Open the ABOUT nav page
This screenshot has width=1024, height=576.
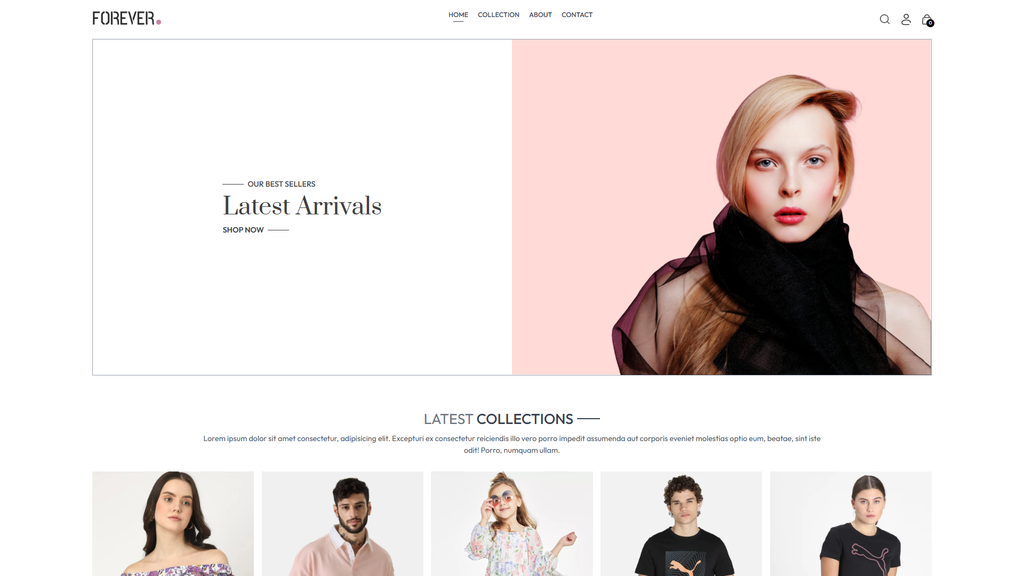540,14
